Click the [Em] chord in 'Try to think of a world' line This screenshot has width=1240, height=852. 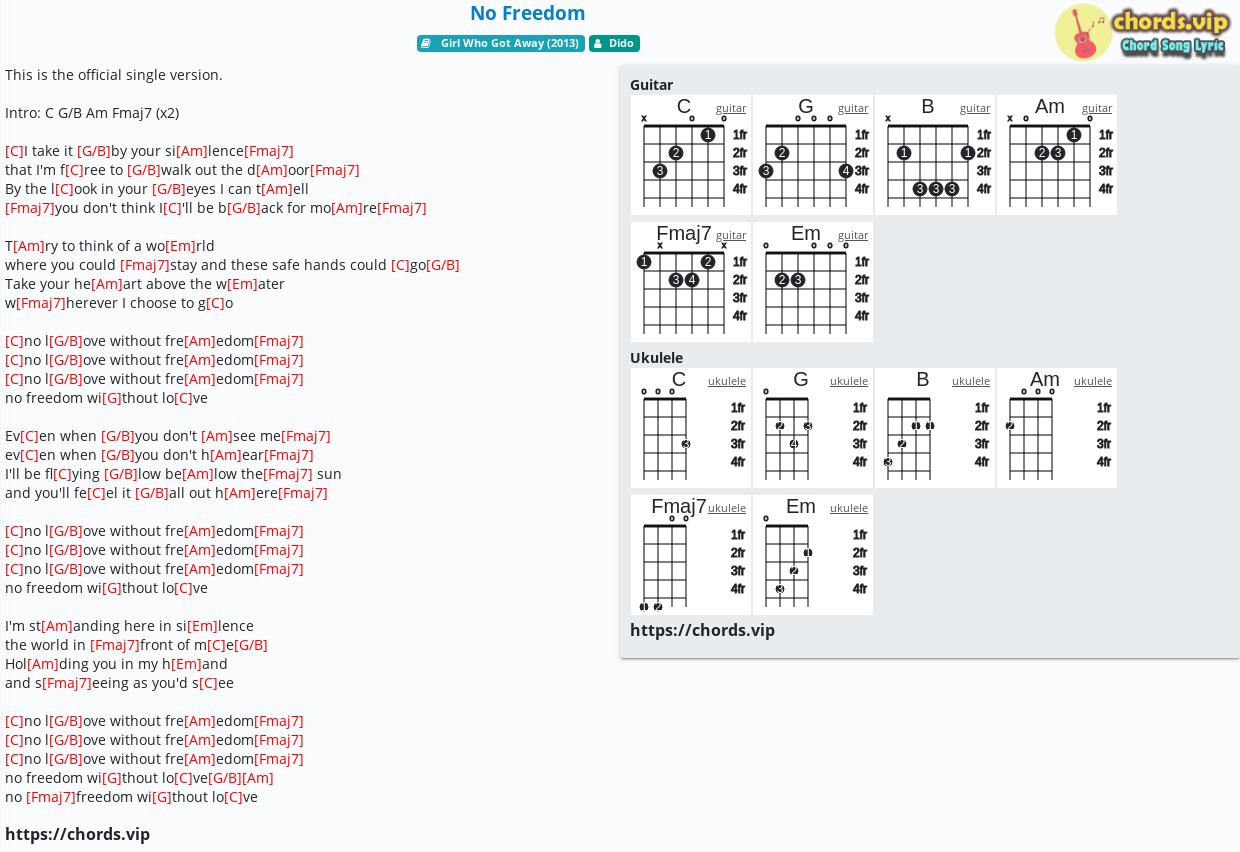tap(180, 246)
